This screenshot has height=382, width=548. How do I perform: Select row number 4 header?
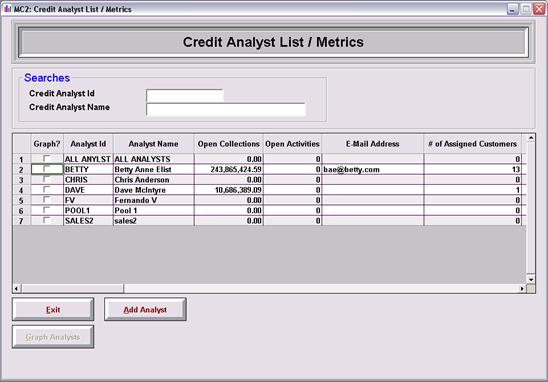[x=22, y=190]
